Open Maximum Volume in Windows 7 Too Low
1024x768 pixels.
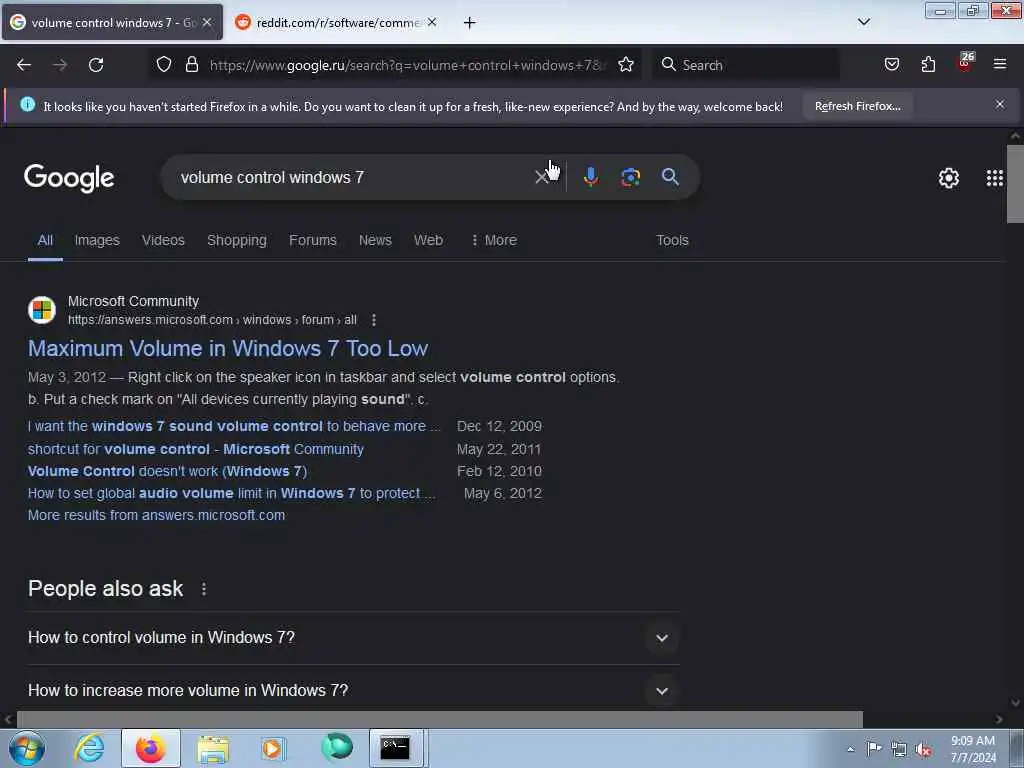click(x=228, y=348)
